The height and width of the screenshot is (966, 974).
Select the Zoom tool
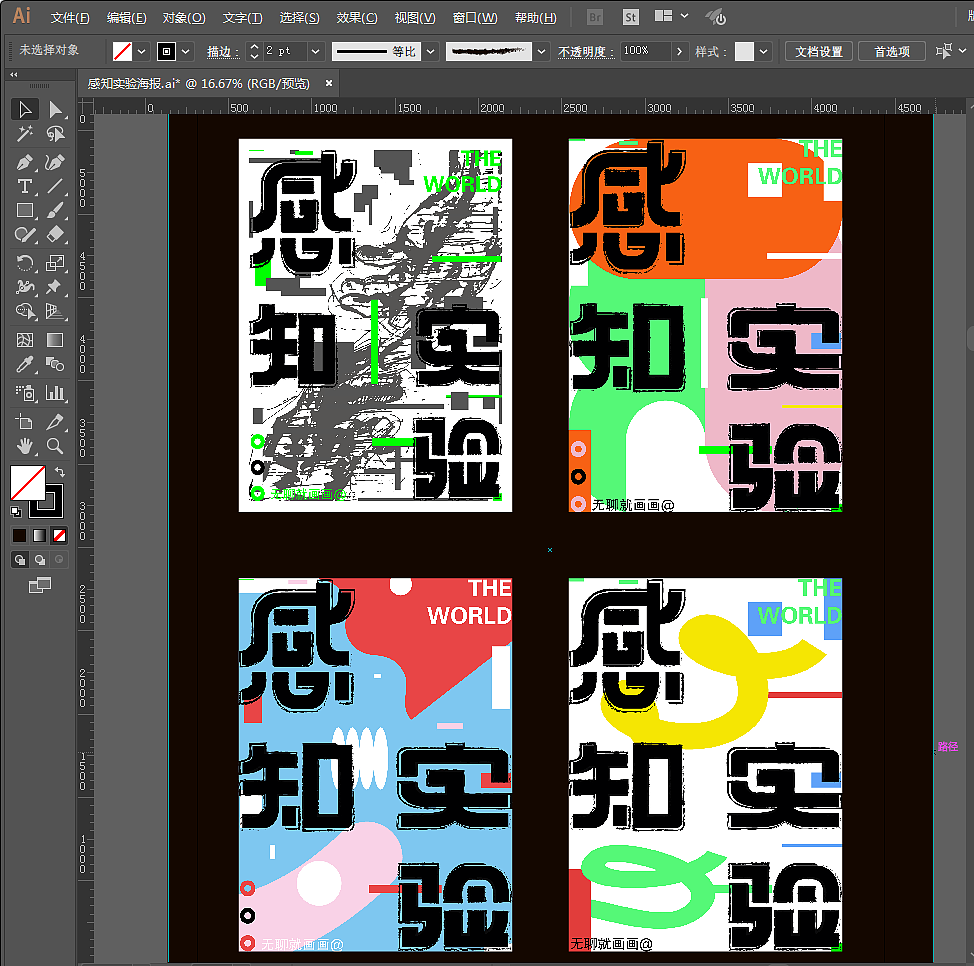[55, 446]
